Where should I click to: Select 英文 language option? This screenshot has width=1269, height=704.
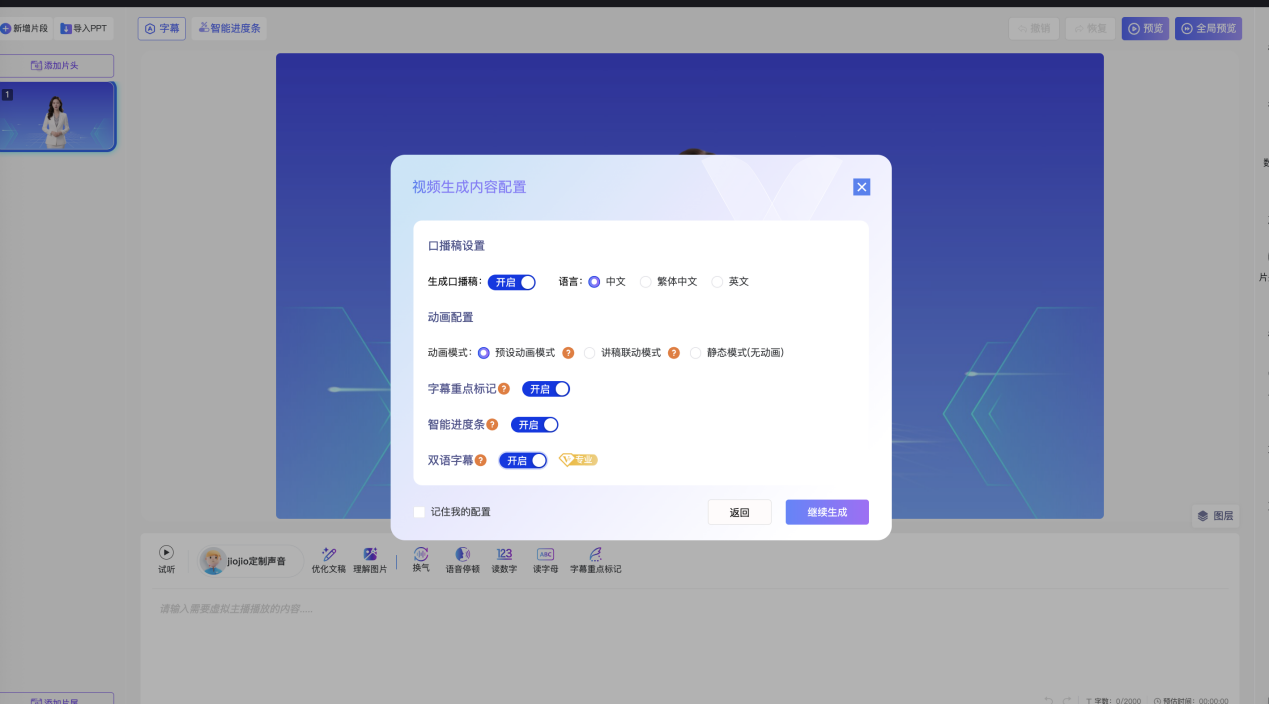[717, 282]
